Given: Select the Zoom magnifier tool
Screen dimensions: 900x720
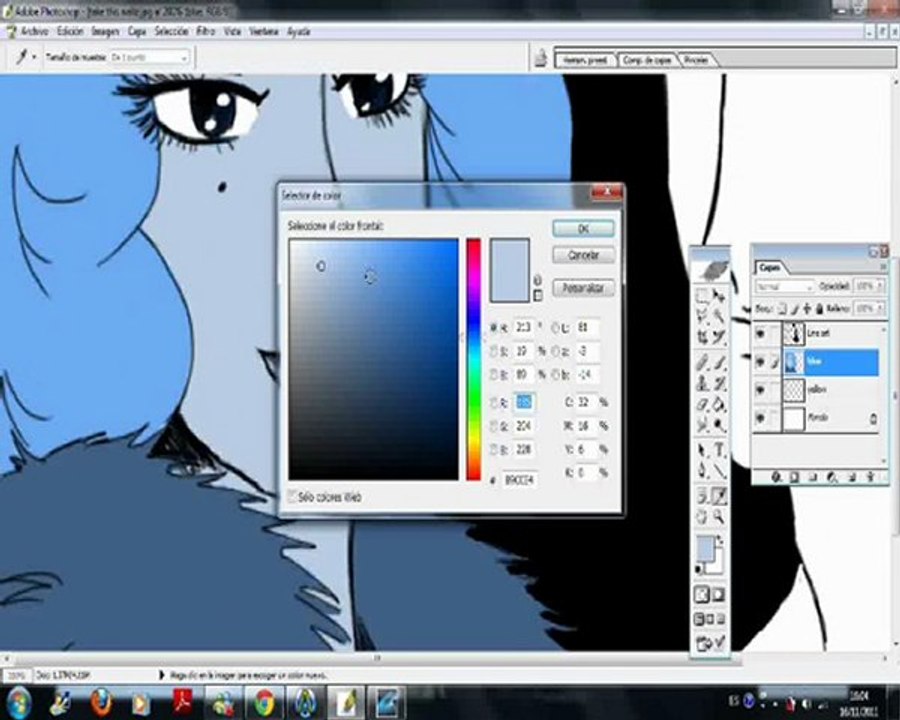Looking at the screenshot, I should (x=719, y=517).
